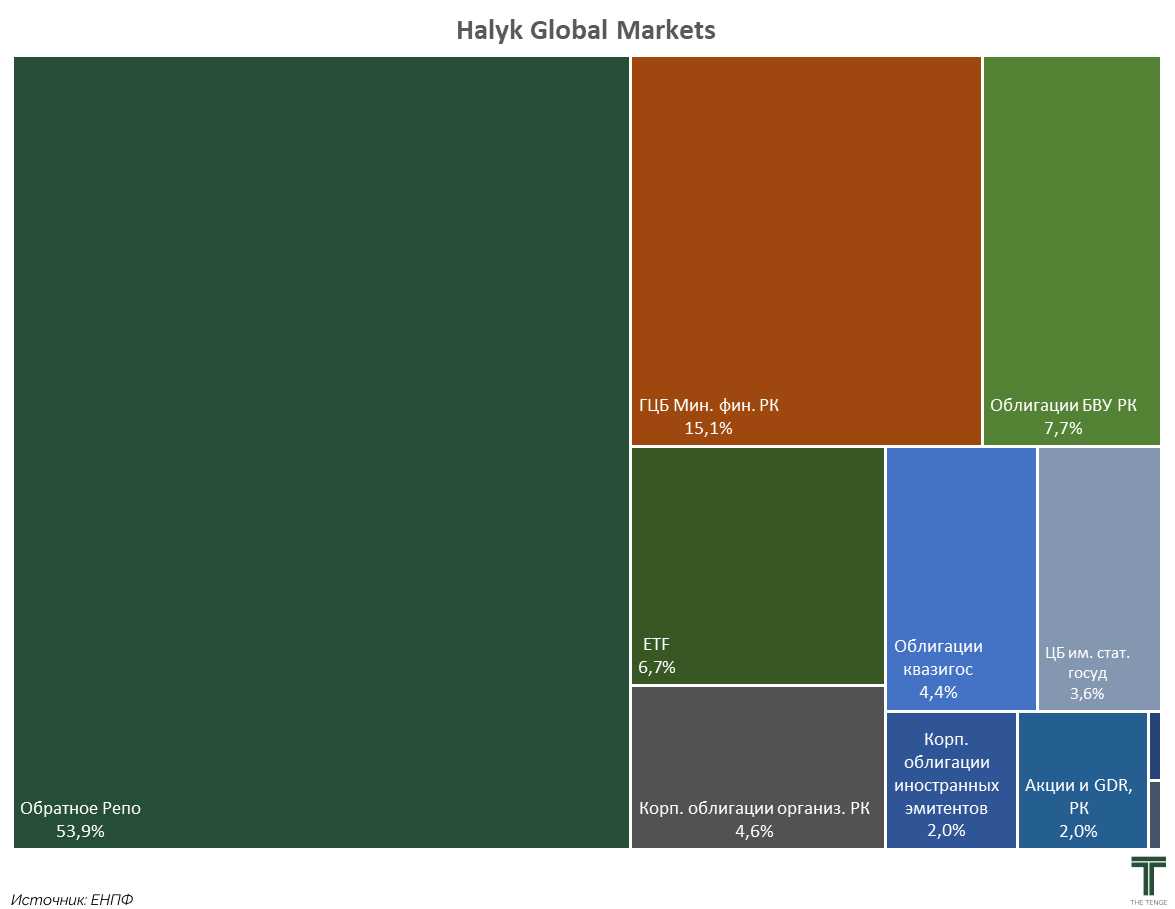Click the 15,1% value label
The height and width of the screenshot is (909, 1175).
click(708, 428)
